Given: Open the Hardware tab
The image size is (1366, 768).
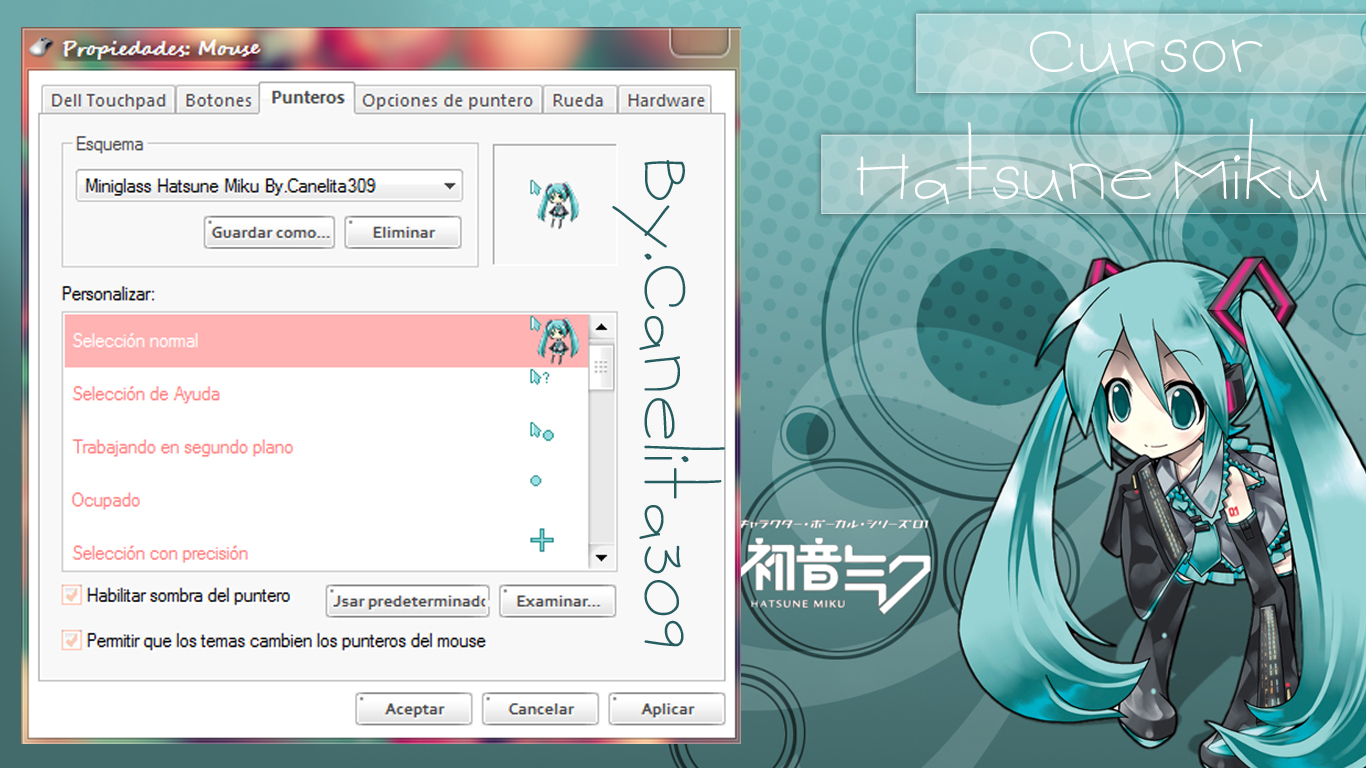Looking at the screenshot, I should coord(666,100).
